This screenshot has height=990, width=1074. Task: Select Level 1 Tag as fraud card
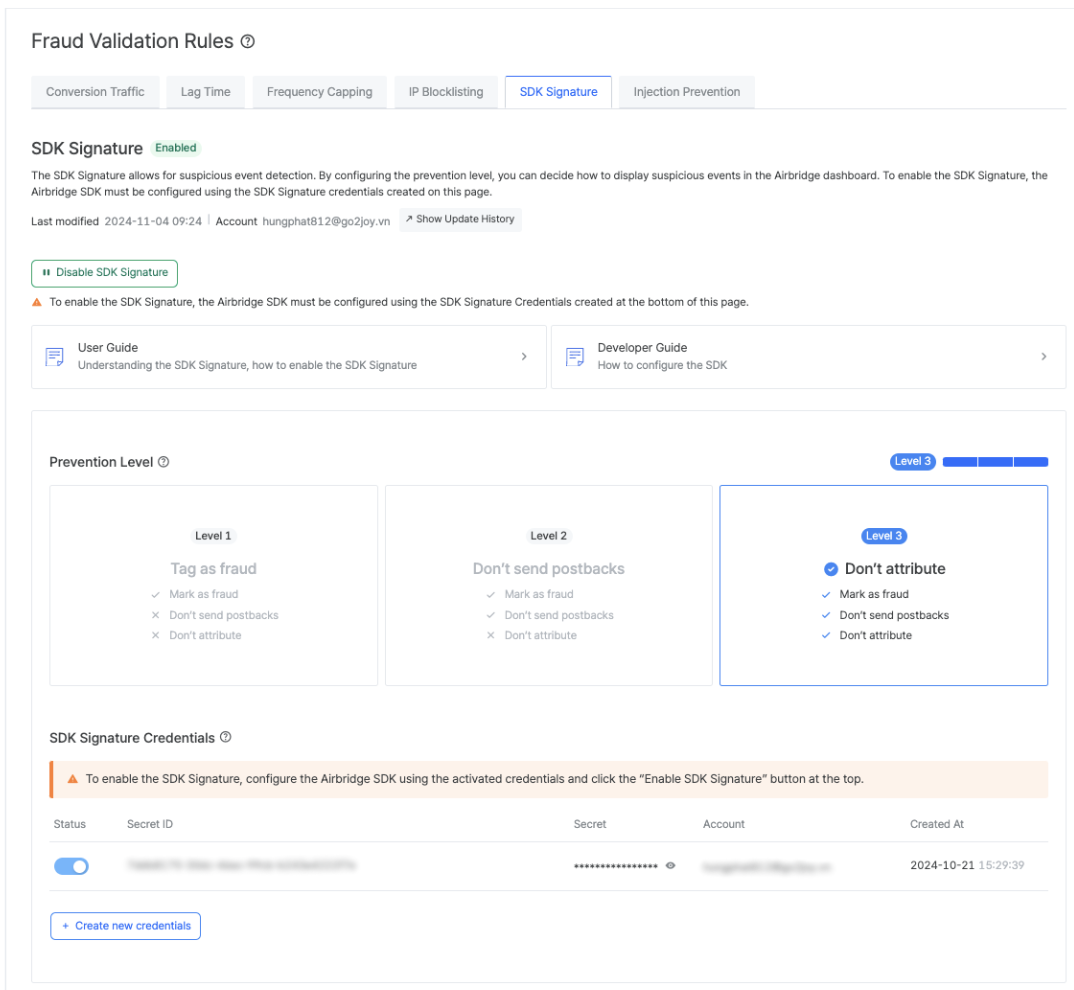tap(213, 585)
